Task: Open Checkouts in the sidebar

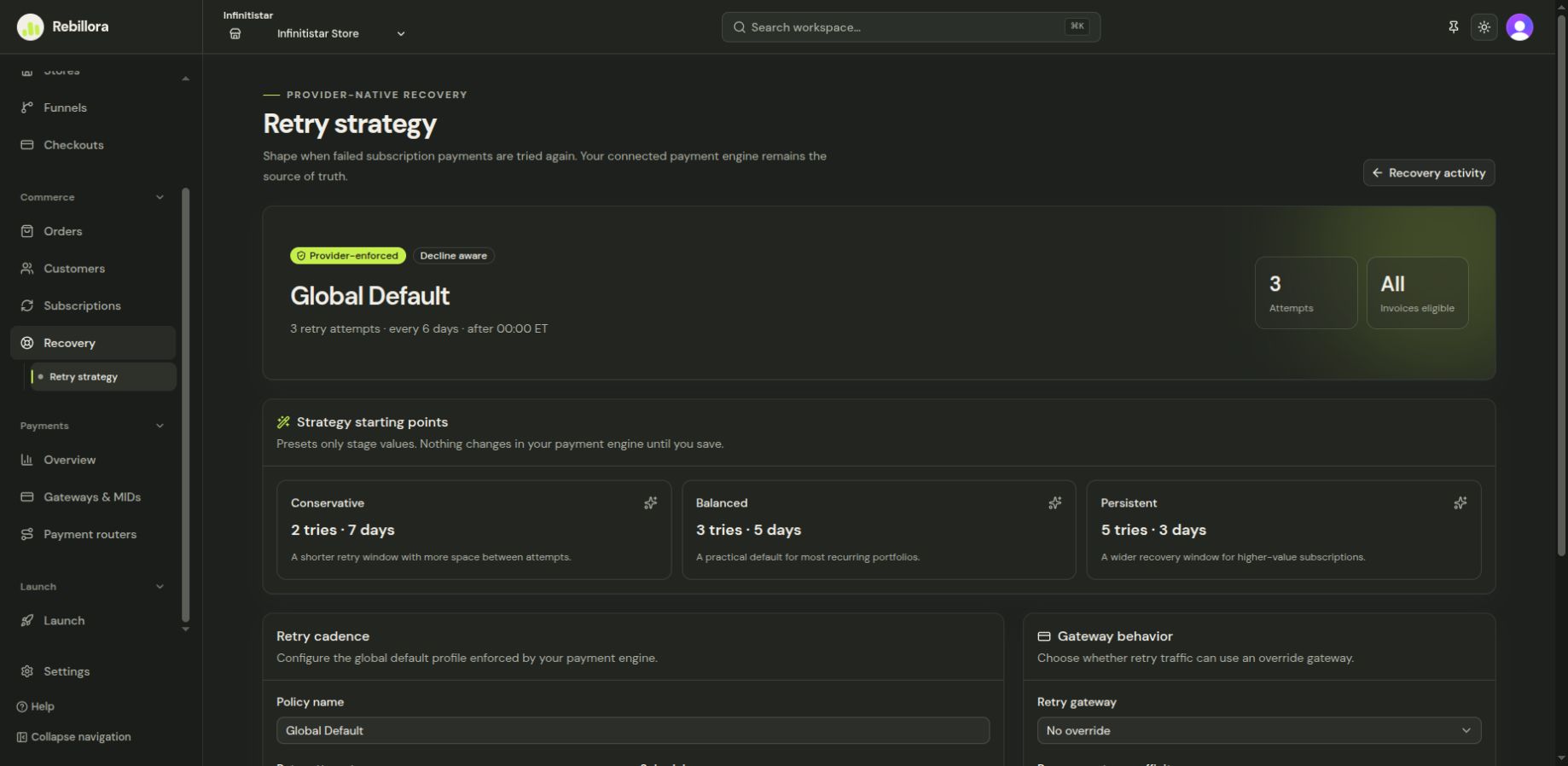Action: [x=92, y=145]
